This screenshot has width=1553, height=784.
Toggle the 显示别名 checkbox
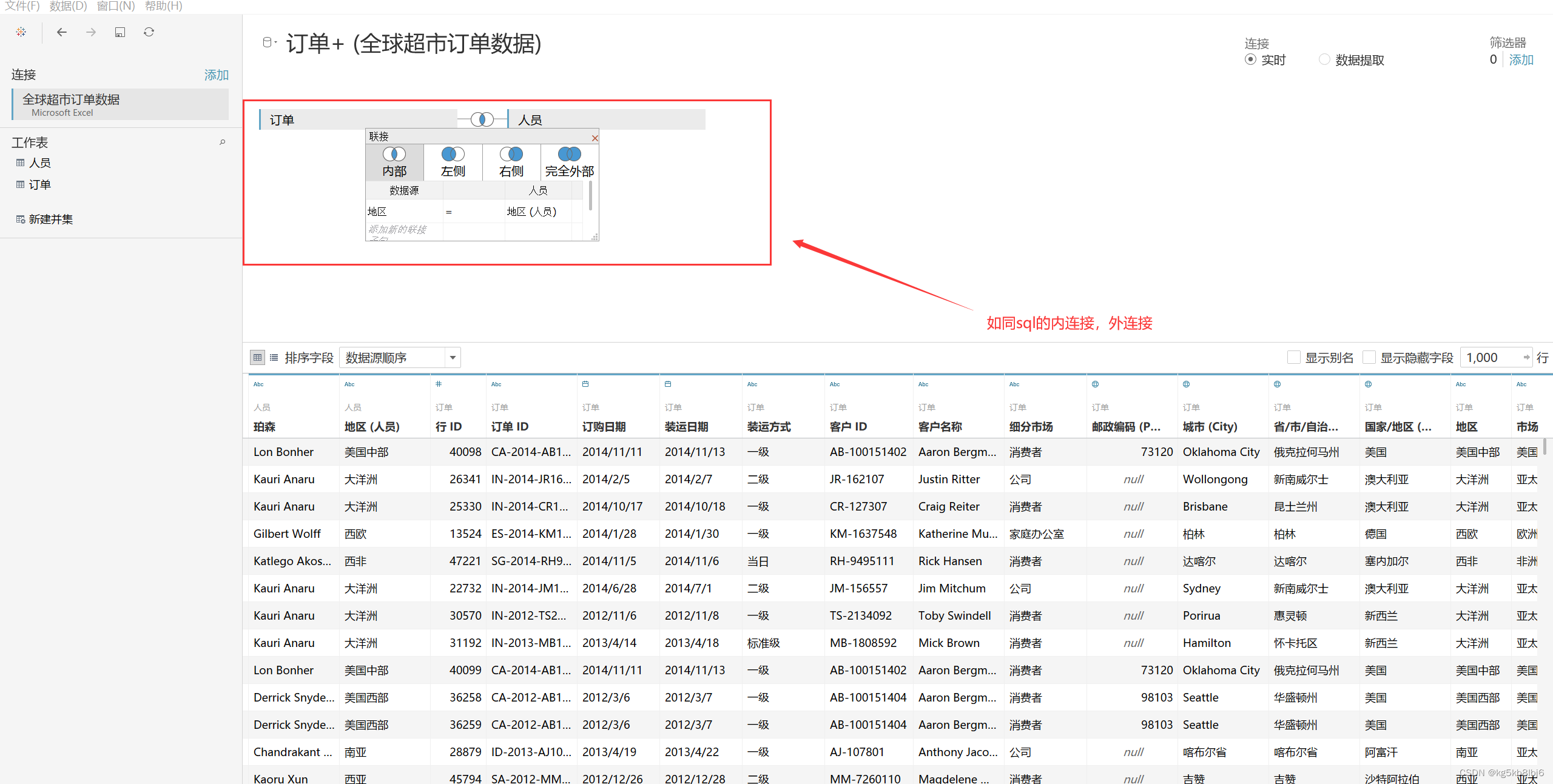coord(1293,358)
